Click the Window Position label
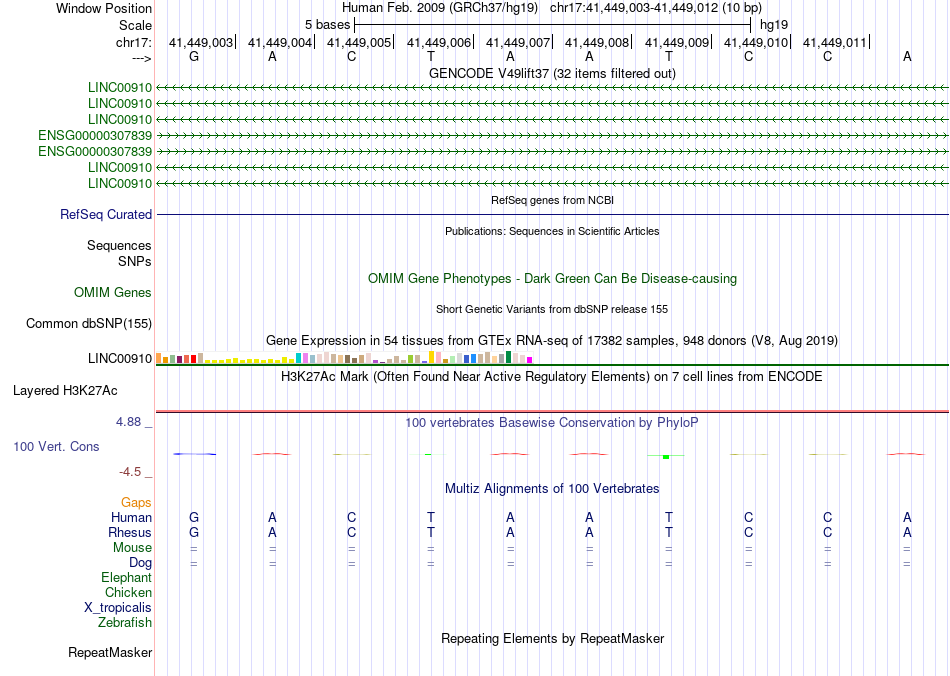The height and width of the screenshot is (676, 950). 104,8
